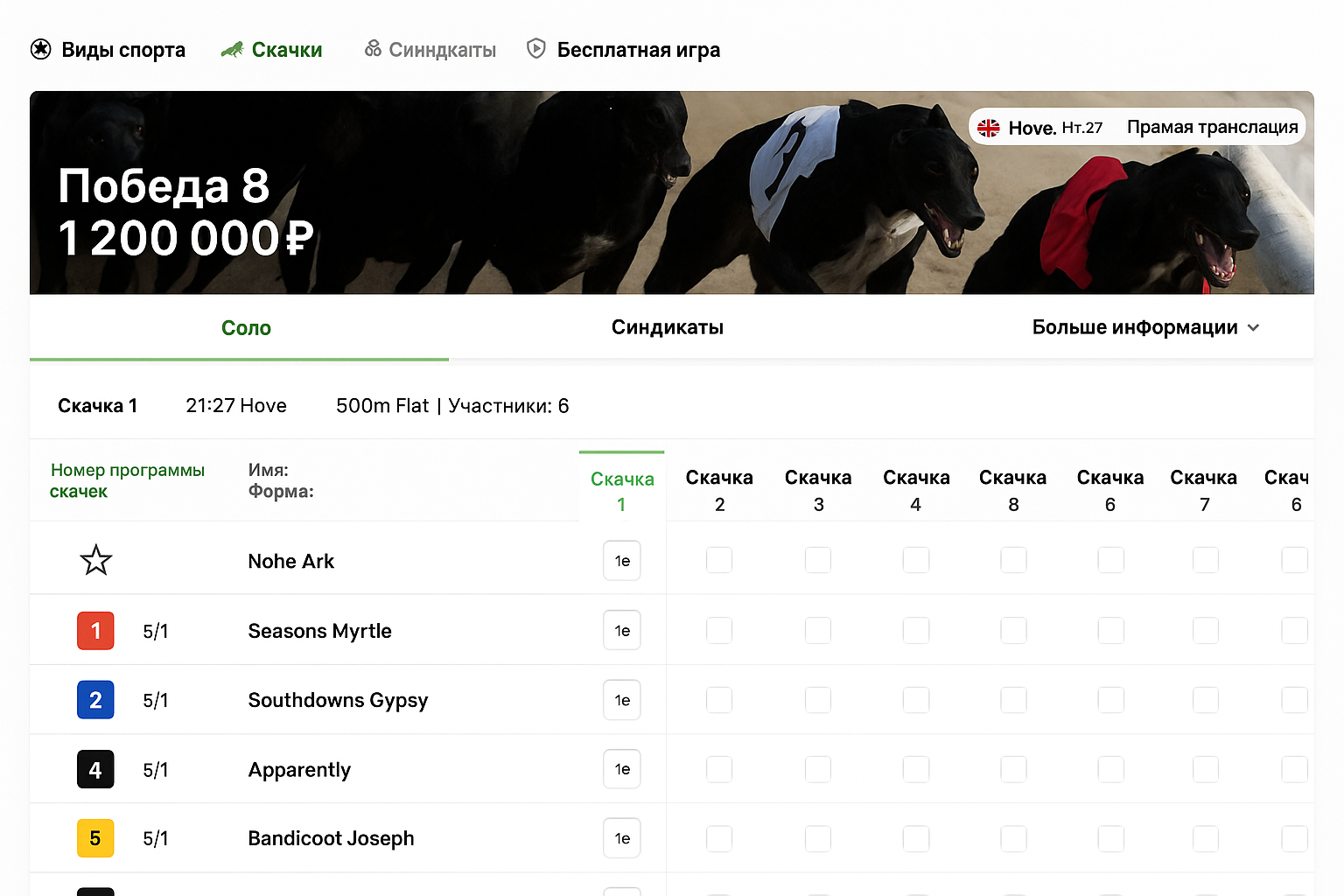Click the chevron arrow next to Больше информации
The image size is (1344, 896).
pos(1253,328)
